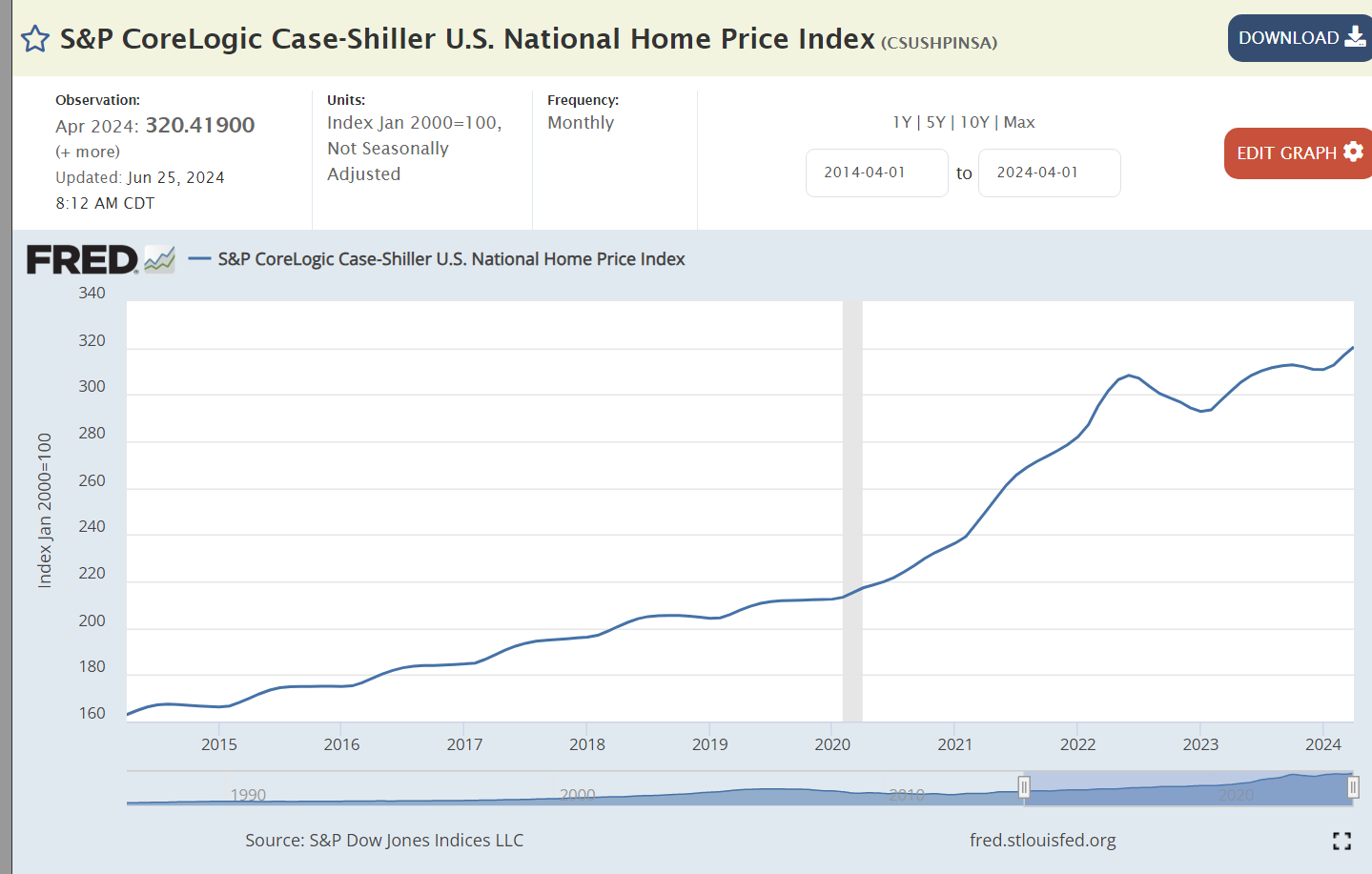Select the 10Y date range
This screenshot has height=874, width=1372.
[x=974, y=122]
